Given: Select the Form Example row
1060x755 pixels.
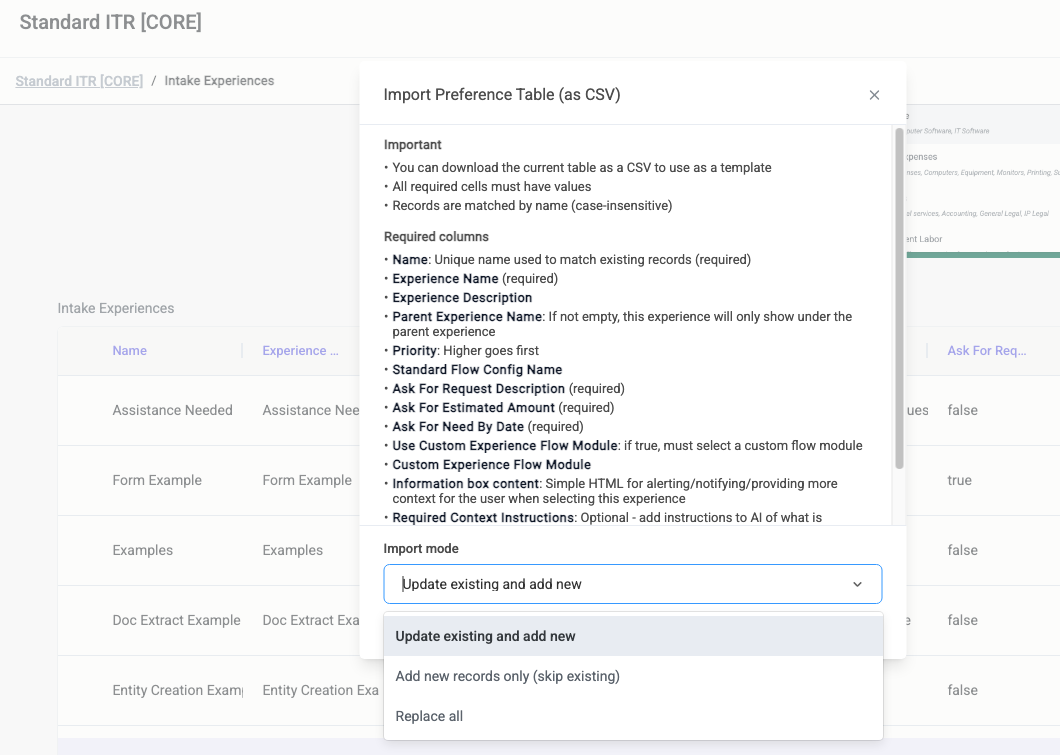Looking at the screenshot, I should click(x=157, y=480).
